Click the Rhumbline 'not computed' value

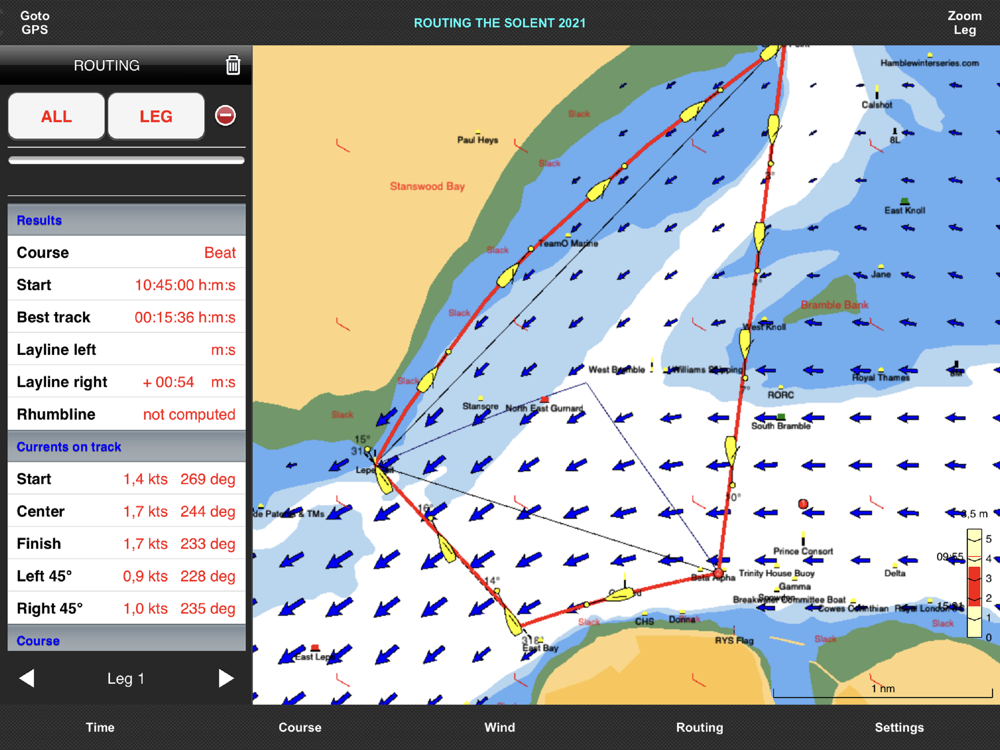coord(189,415)
